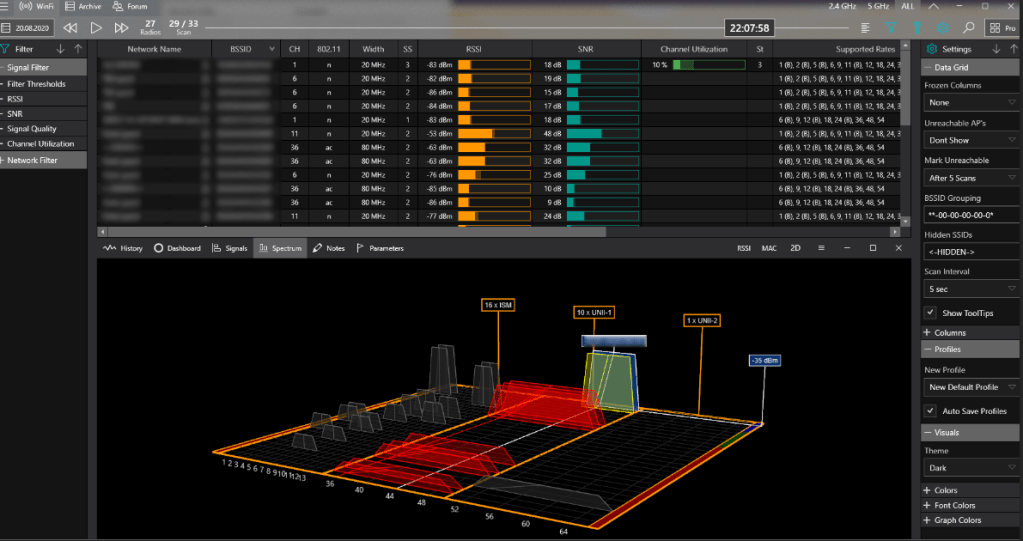Image resolution: width=1023 pixels, height=541 pixels.
Task: Select the 5 GHz band filter
Action: (876, 6)
